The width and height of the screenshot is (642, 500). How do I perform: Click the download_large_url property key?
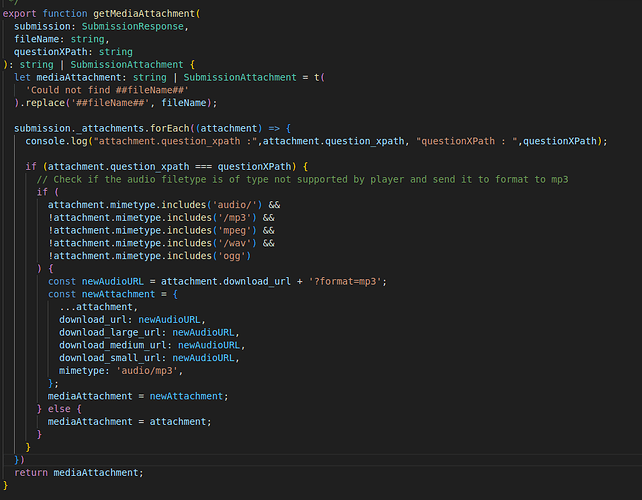[111, 332]
